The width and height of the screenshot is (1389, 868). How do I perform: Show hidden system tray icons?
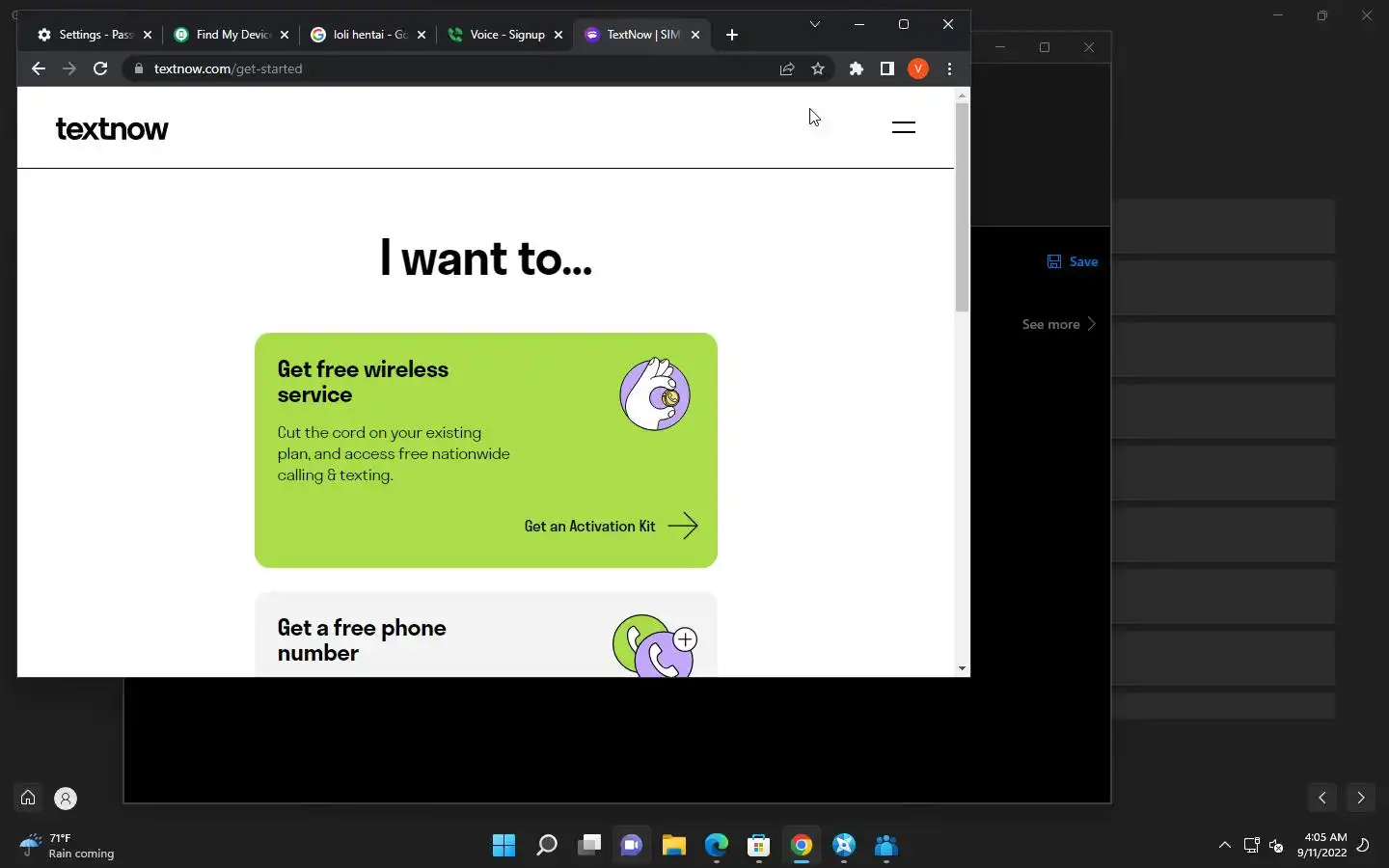pyautogui.click(x=1225, y=846)
